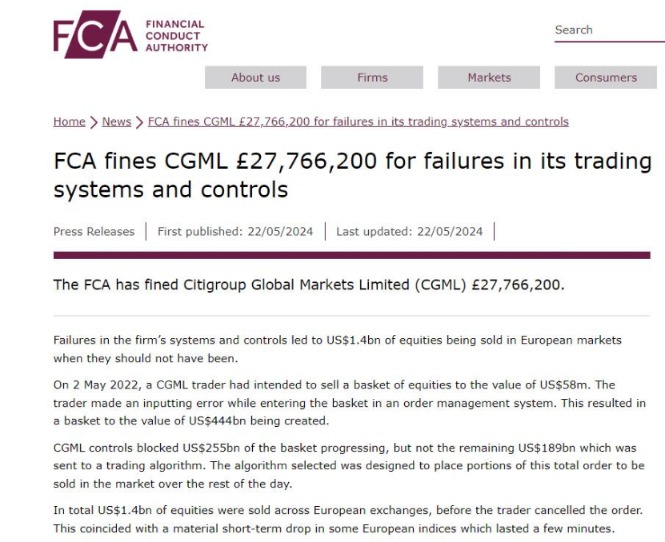Click the chevron after Home breadcrumb
The height and width of the screenshot is (542, 665).
pyautogui.click(x=93, y=122)
